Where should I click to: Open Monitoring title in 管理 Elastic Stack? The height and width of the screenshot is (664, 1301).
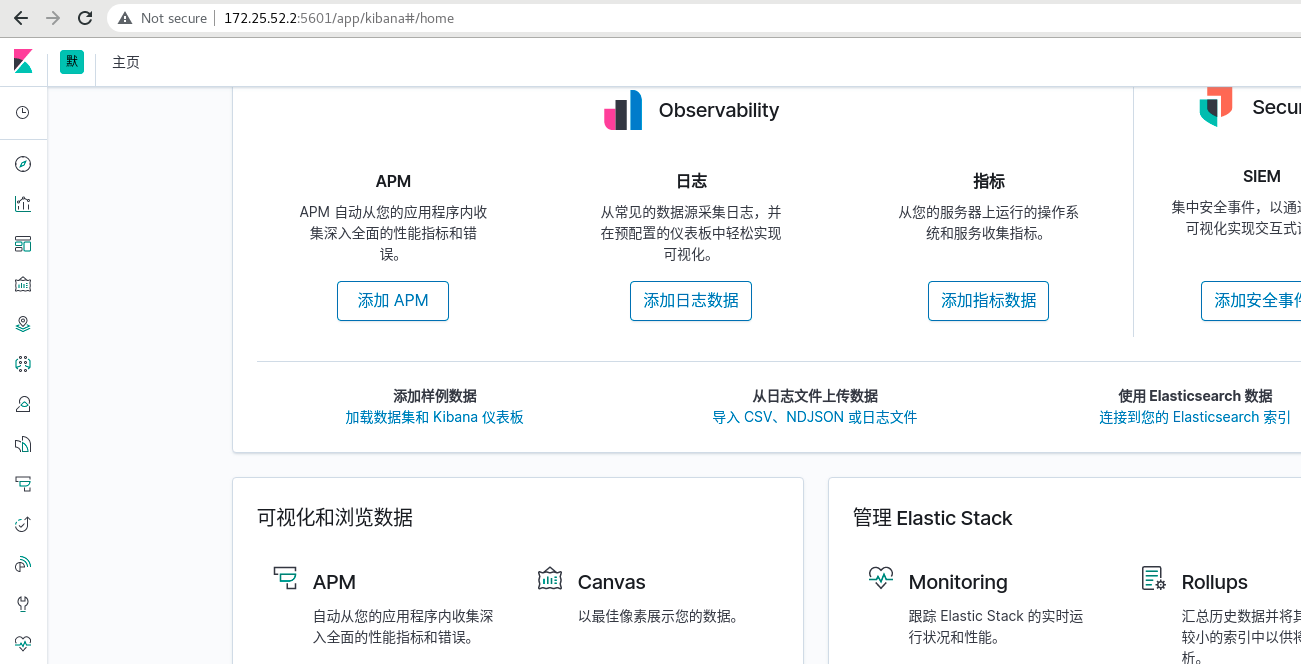958,582
